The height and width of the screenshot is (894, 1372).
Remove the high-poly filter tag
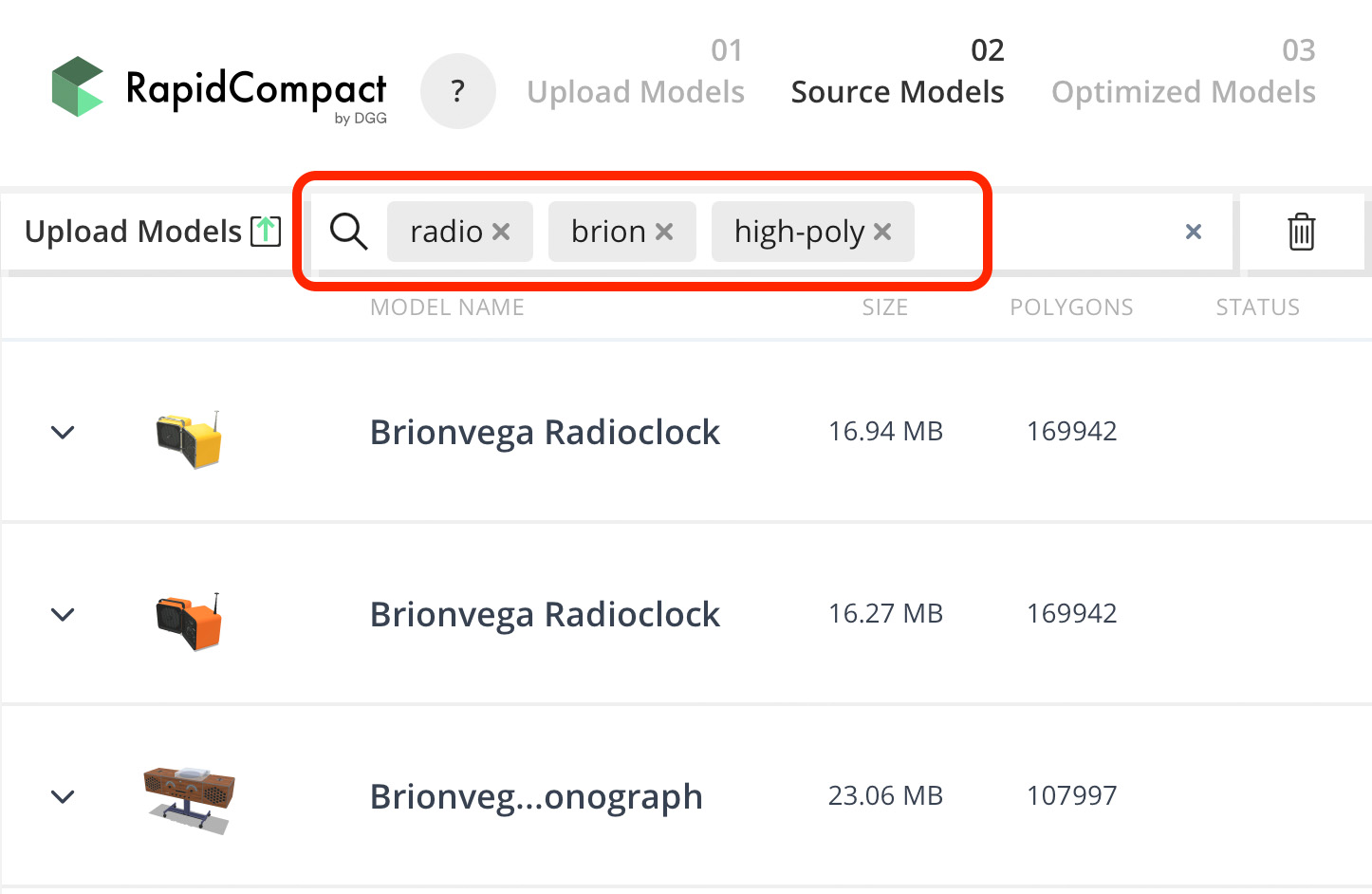882,232
